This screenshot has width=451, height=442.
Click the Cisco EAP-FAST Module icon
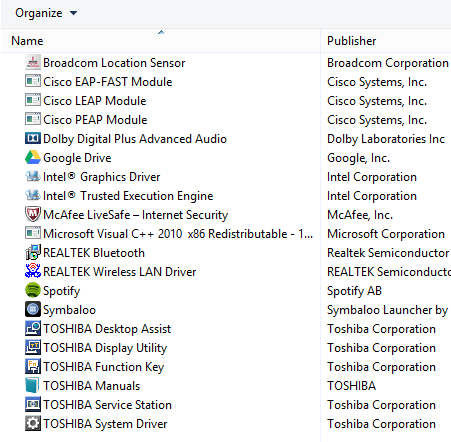pyautogui.click(x=33, y=81)
